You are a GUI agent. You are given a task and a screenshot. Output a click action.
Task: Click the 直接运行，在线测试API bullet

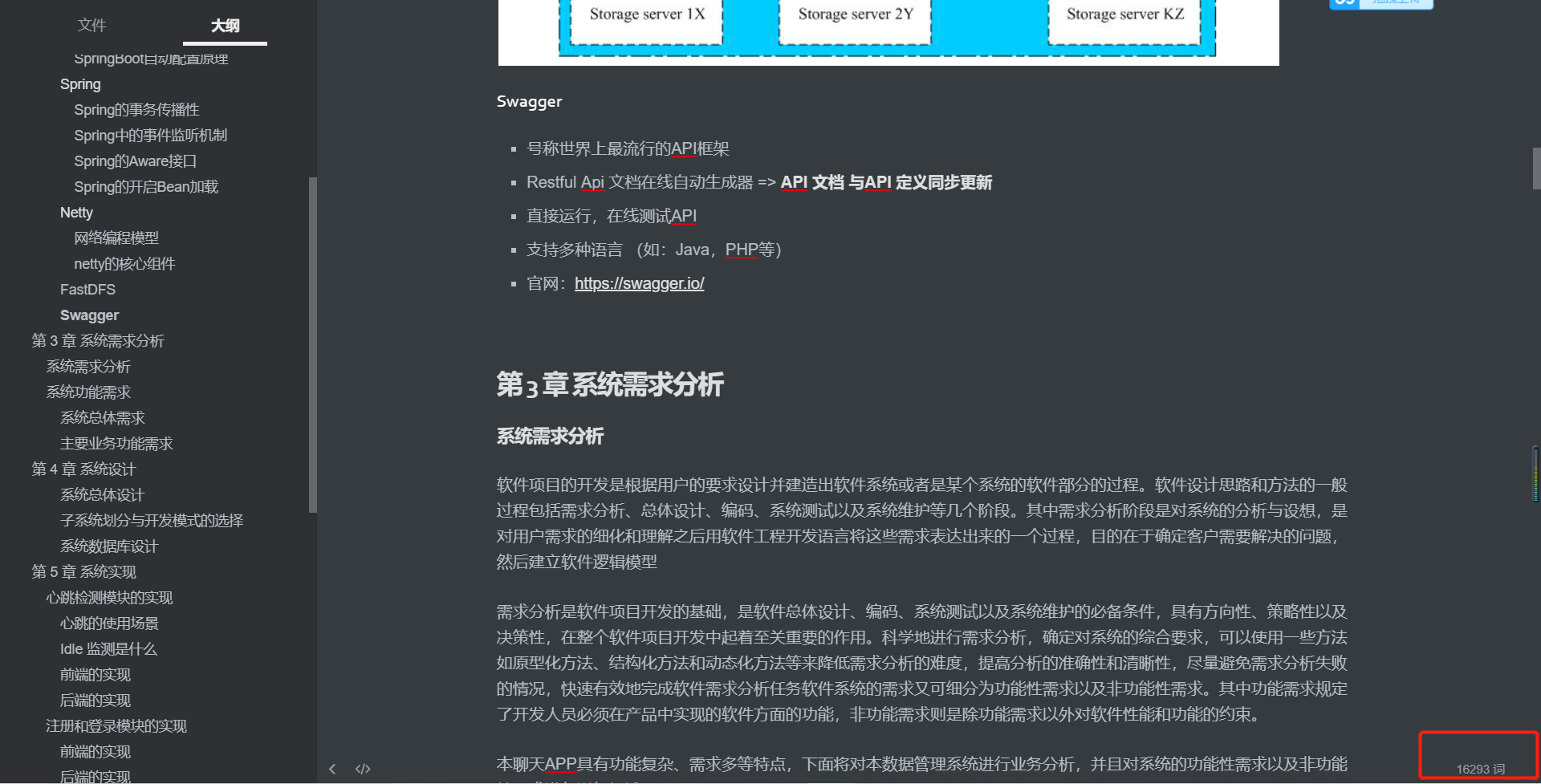point(612,216)
